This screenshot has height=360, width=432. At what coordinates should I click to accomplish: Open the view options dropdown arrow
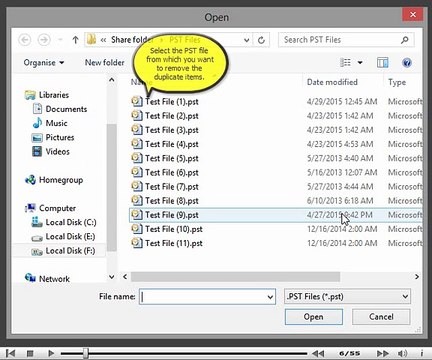pos(360,62)
